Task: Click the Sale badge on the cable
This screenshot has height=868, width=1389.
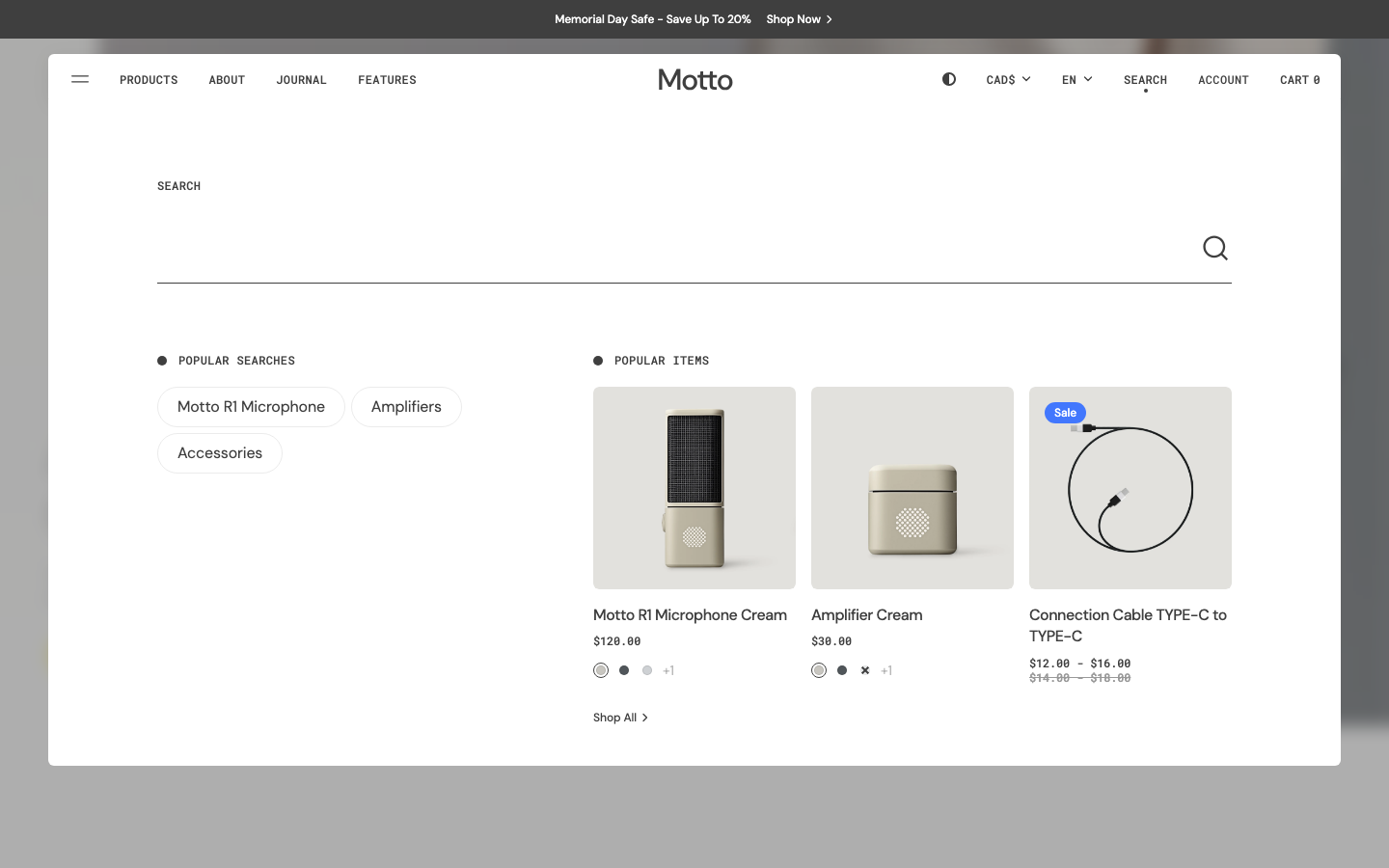Action: point(1065,413)
